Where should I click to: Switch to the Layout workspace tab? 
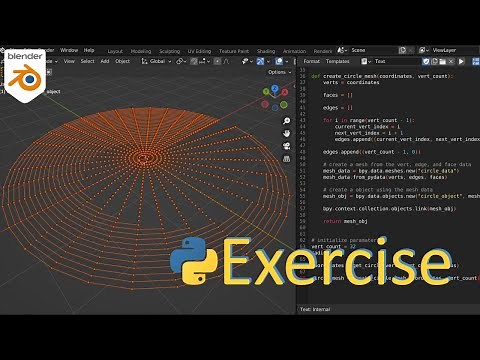click(x=115, y=51)
